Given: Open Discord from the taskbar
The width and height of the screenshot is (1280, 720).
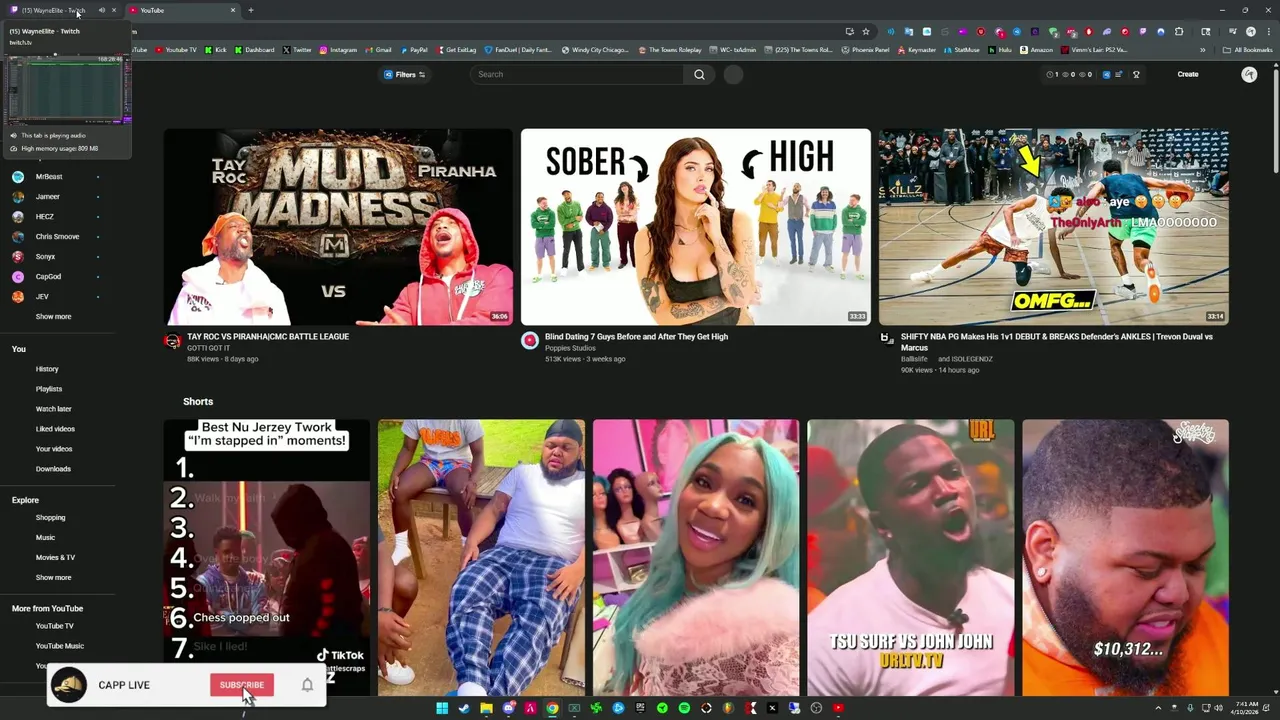Looking at the screenshot, I should tap(508, 708).
